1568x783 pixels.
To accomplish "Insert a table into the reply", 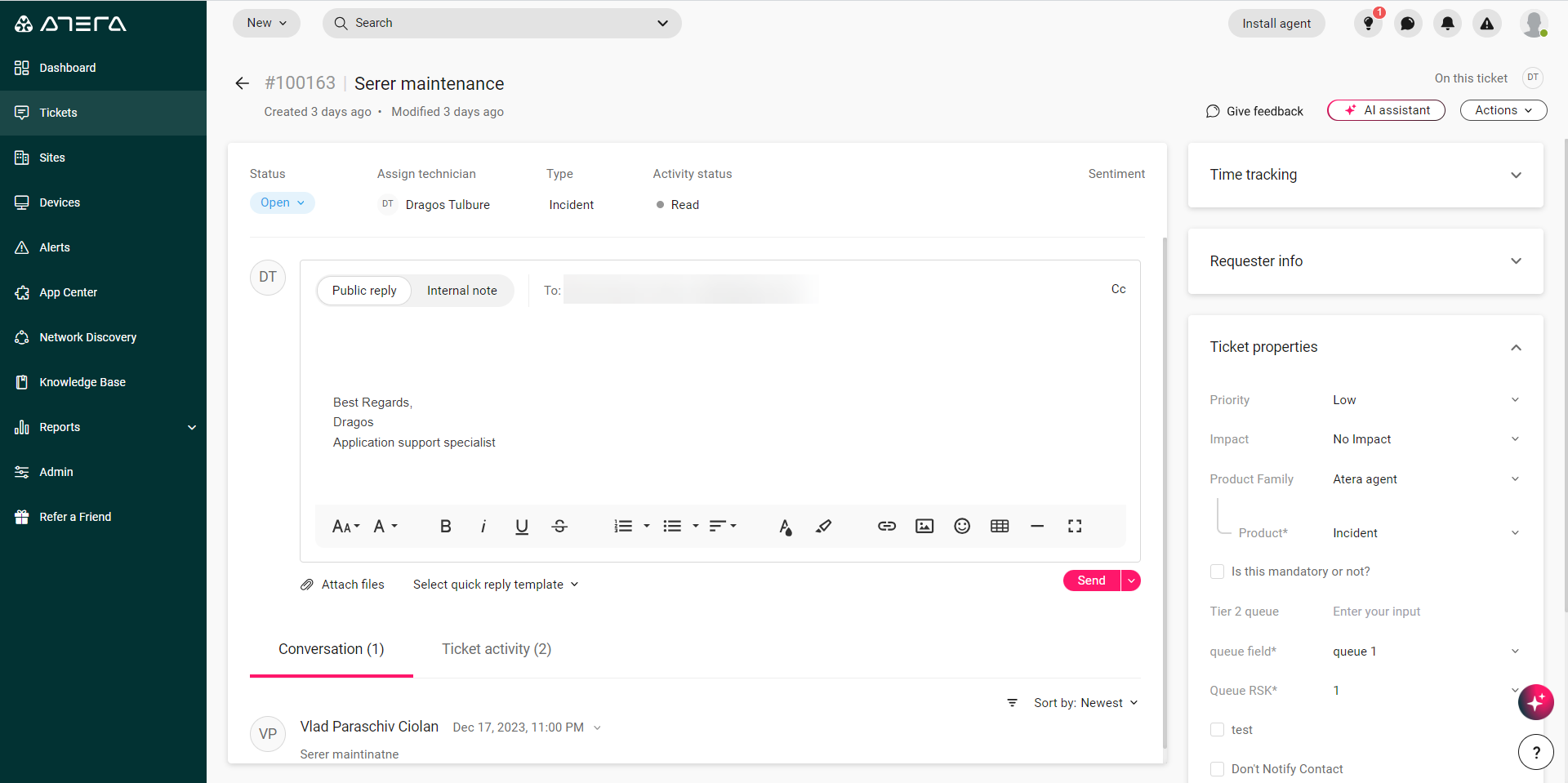I will [1000, 527].
